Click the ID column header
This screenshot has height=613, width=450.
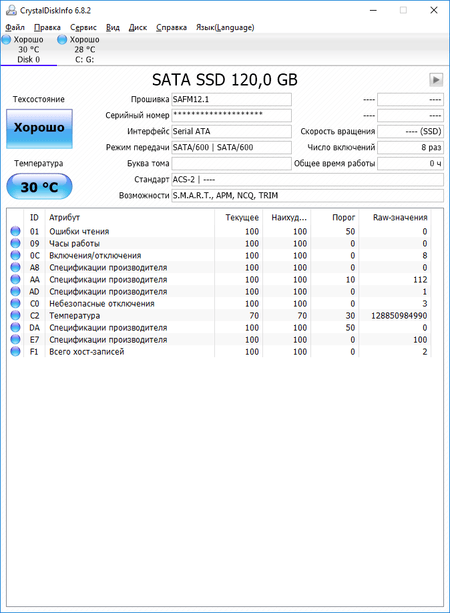34,217
